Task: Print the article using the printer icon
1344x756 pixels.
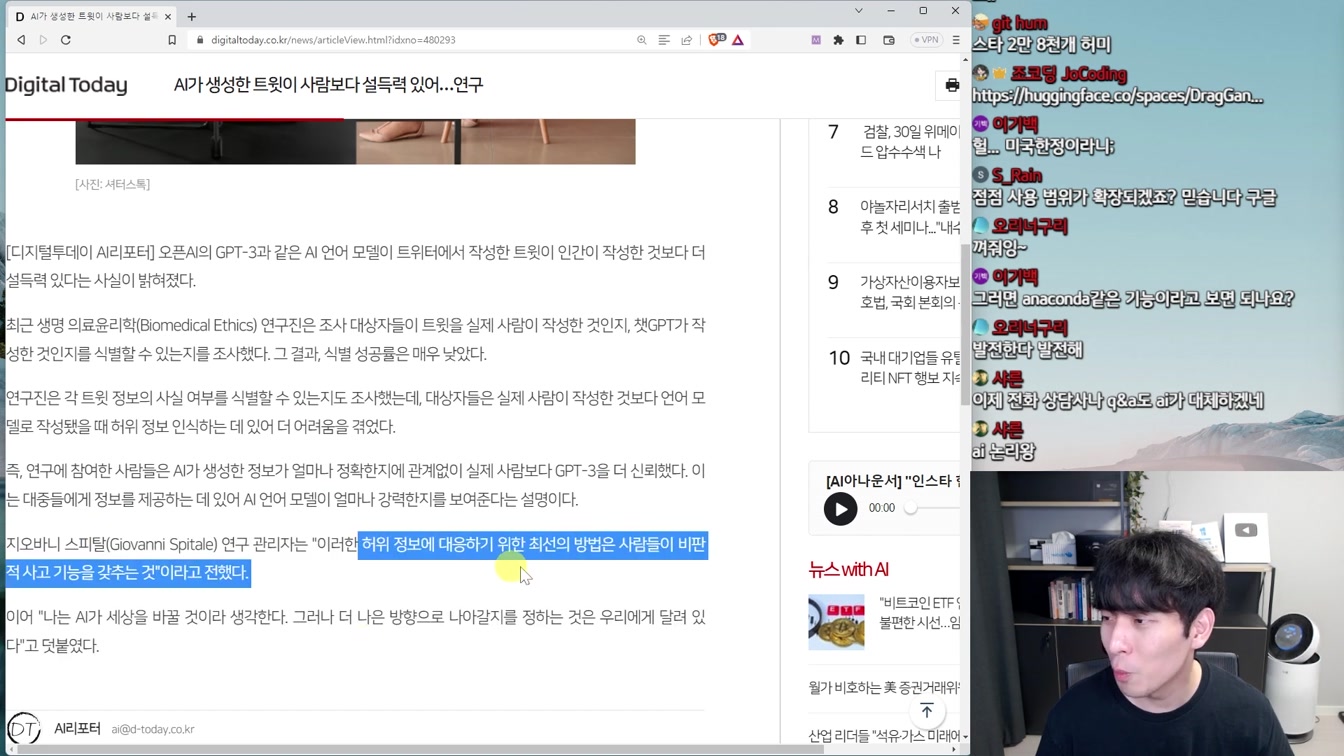Action: 952,85
